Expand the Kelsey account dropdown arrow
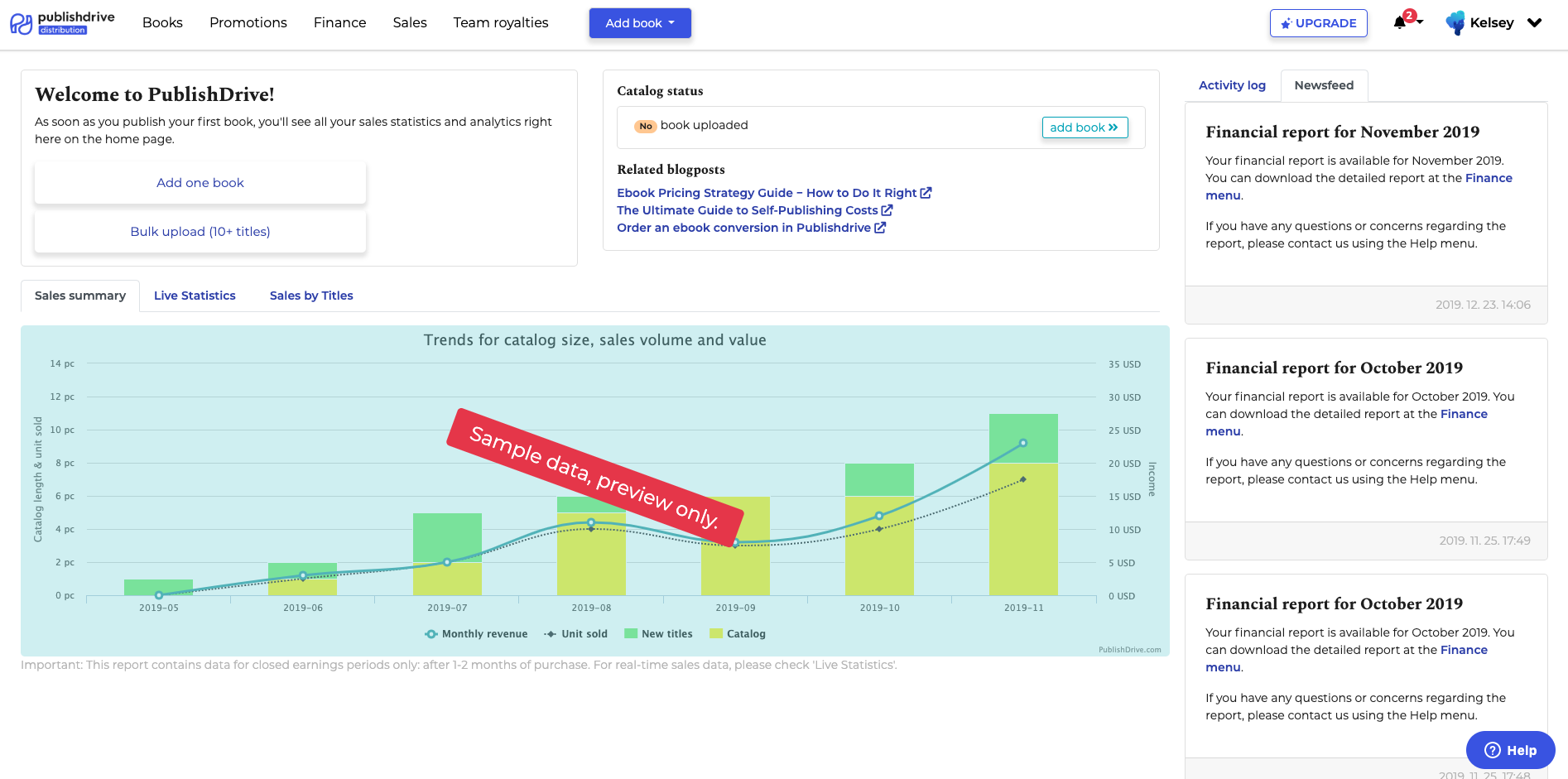The image size is (1568, 779). [x=1534, y=23]
